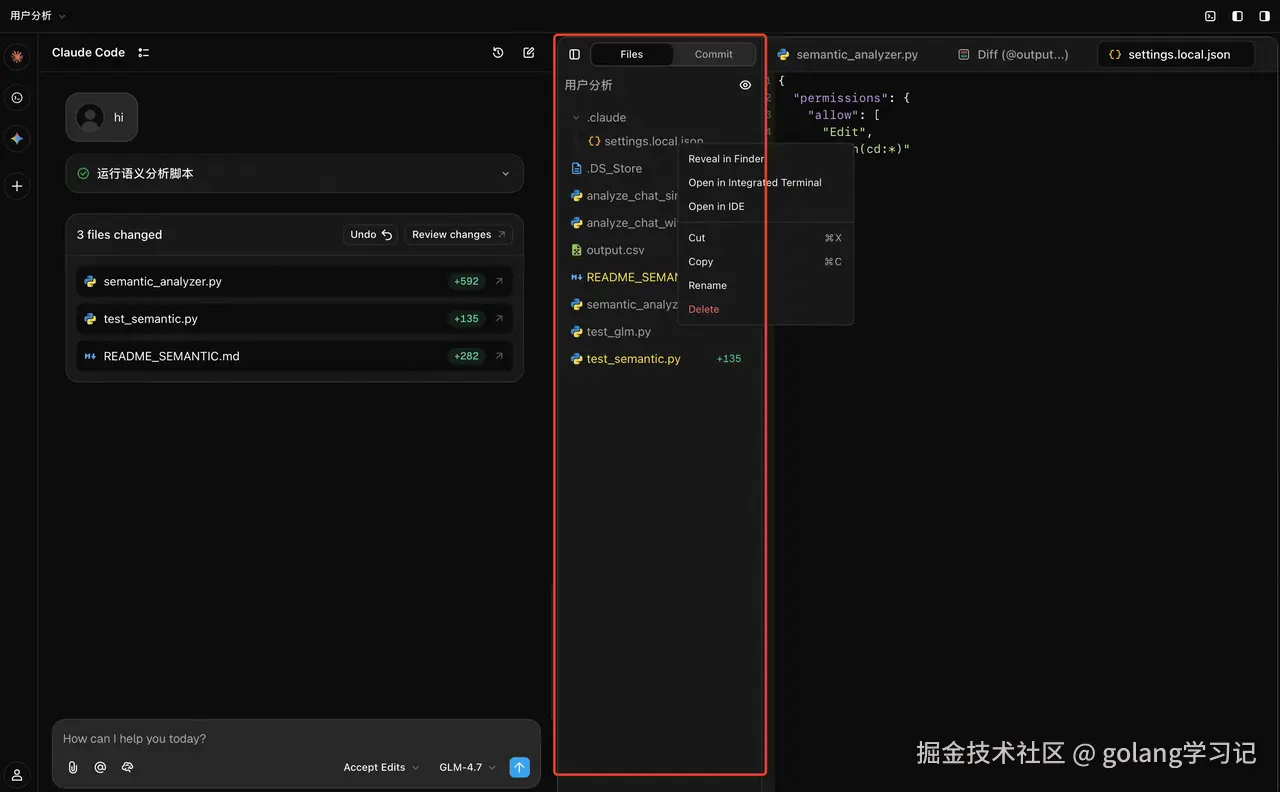This screenshot has width=1280, height=792.
Task: Open the Accept Edits mode dropdown
Action: pyautogui.click(x=381, y=767)
